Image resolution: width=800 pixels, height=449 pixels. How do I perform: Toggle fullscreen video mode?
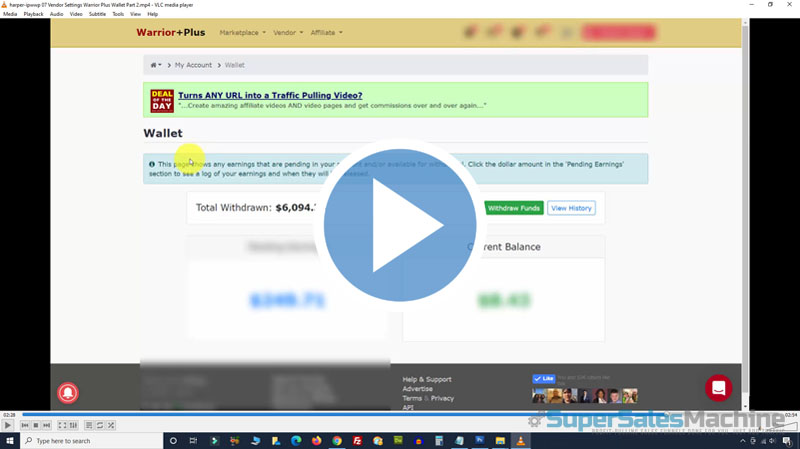click(x=62, y=425)
